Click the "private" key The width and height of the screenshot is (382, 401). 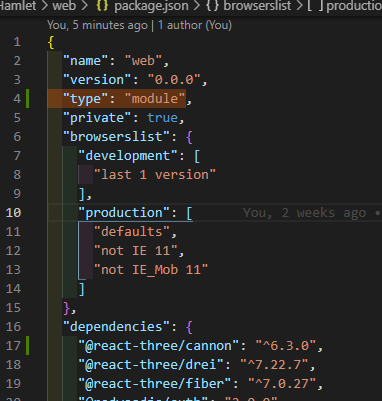tap(97, 118)
